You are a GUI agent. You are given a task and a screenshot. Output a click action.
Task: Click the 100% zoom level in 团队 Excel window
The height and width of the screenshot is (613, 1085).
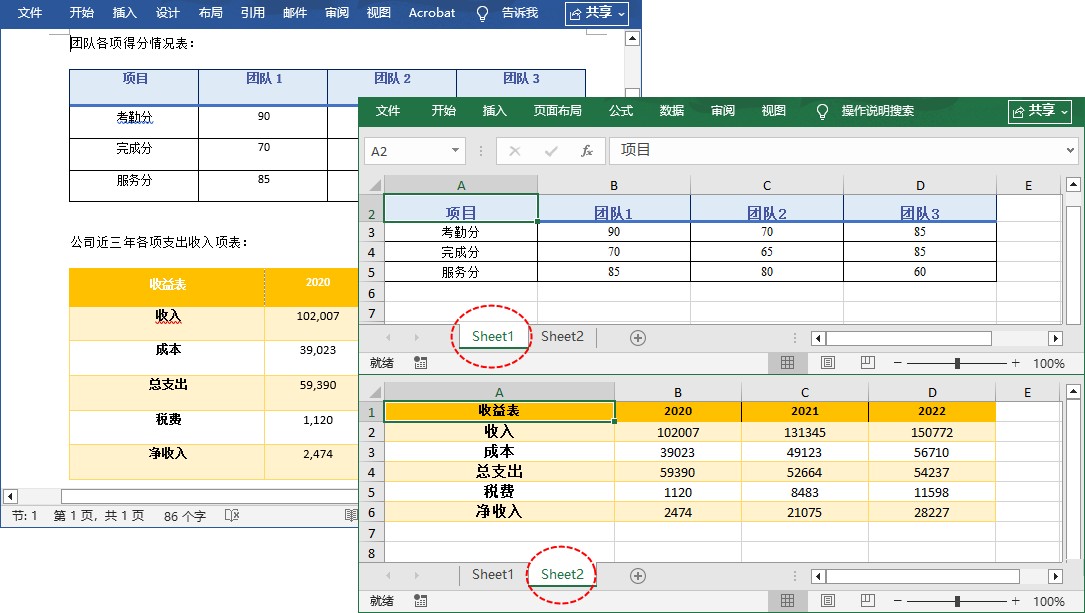click(x=1048, y=363)
